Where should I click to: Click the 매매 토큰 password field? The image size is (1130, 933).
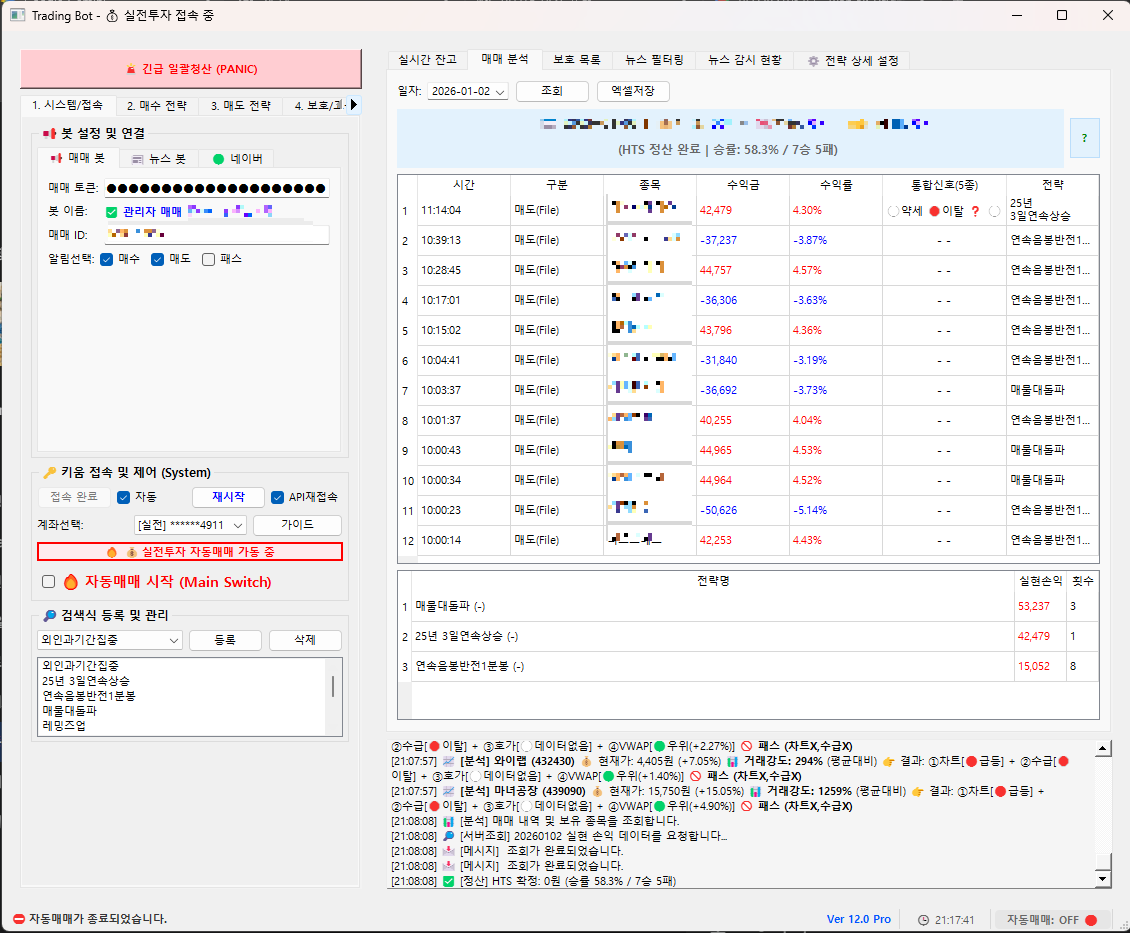(x=217, y=188)
